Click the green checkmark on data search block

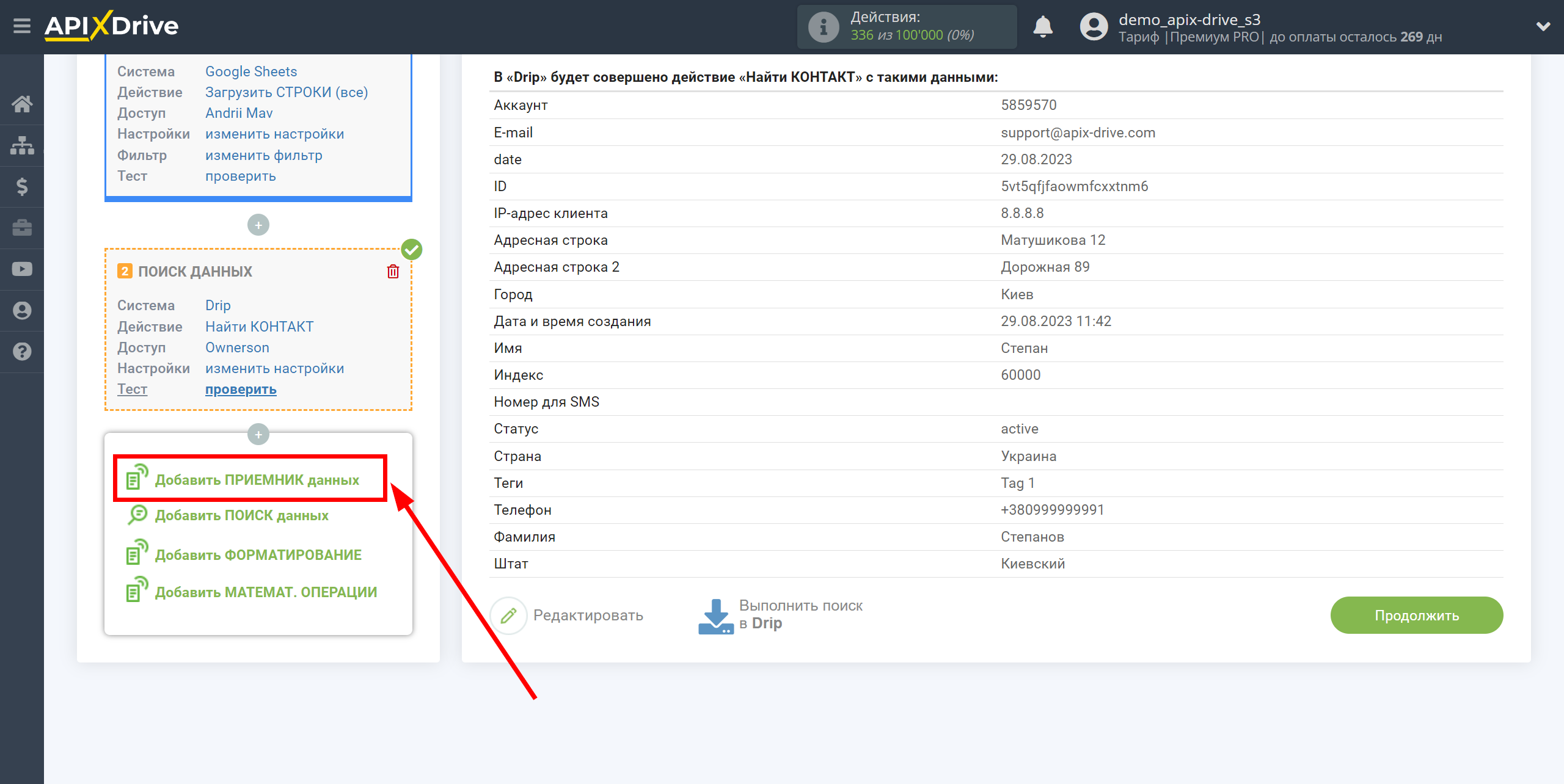[412, 249]
